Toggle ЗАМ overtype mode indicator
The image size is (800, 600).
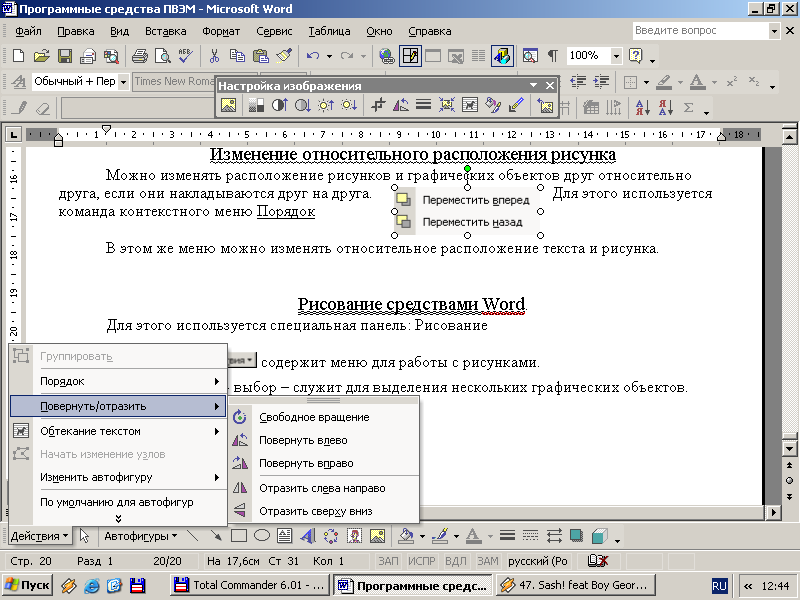tap(488, 561)
